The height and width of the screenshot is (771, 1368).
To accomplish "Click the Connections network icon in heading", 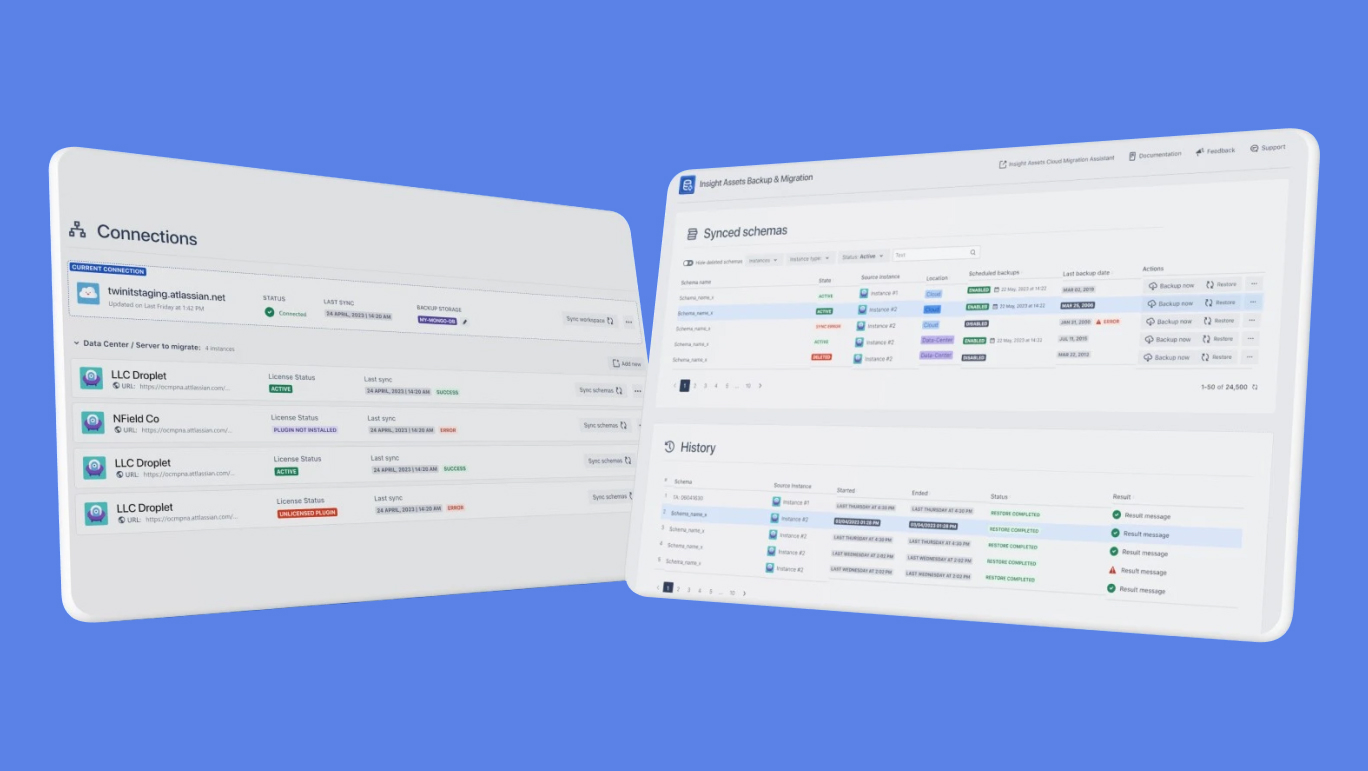I will [77, 229].
